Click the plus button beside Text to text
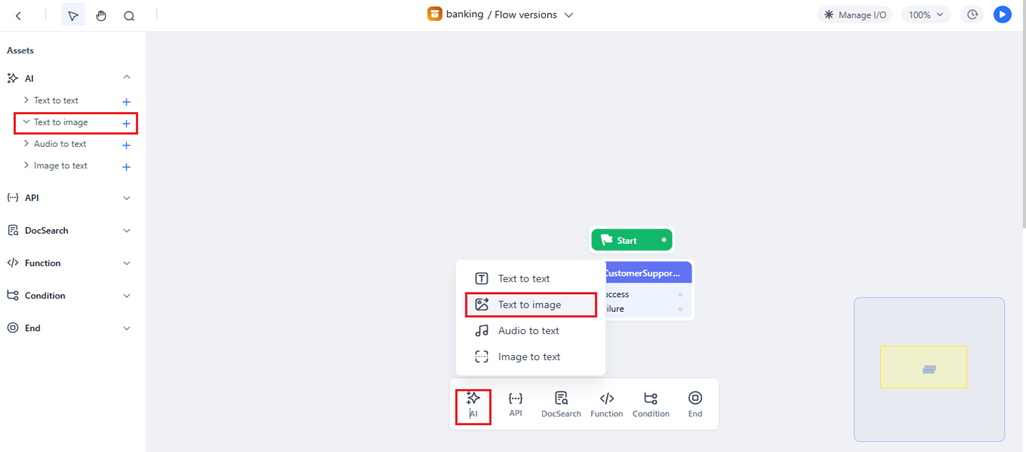 click(x=126, y=102)
